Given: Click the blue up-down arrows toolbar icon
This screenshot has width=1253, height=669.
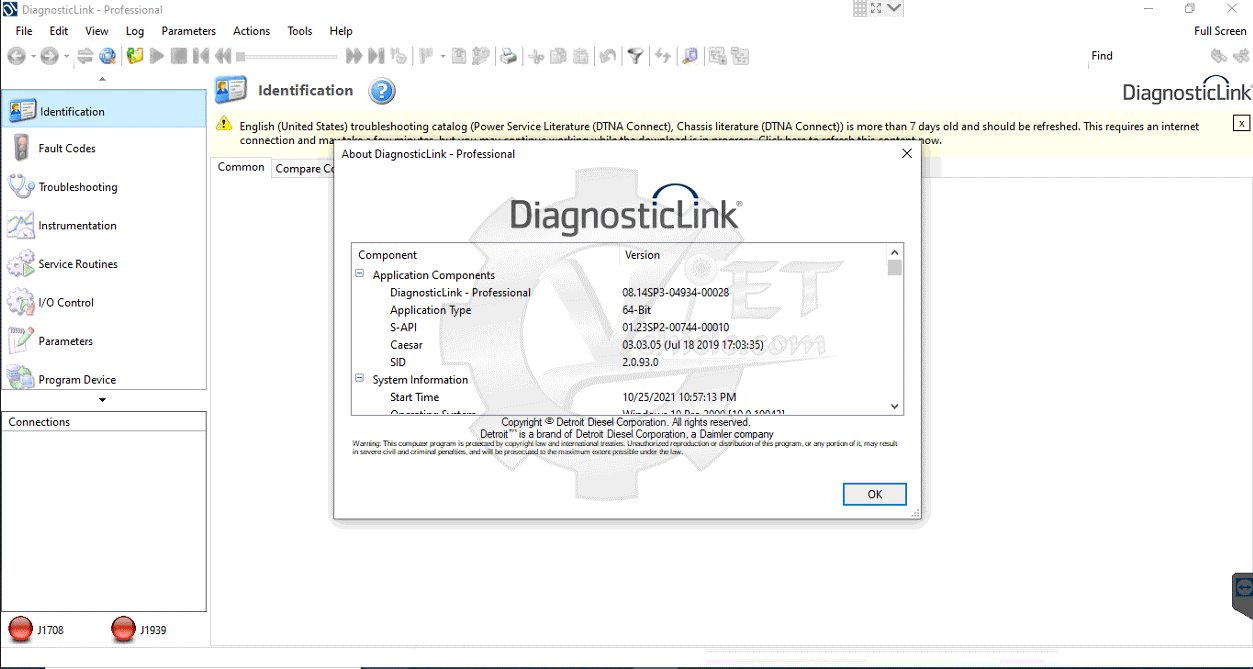Looking at the screenshot, I should tap(662, 56).
